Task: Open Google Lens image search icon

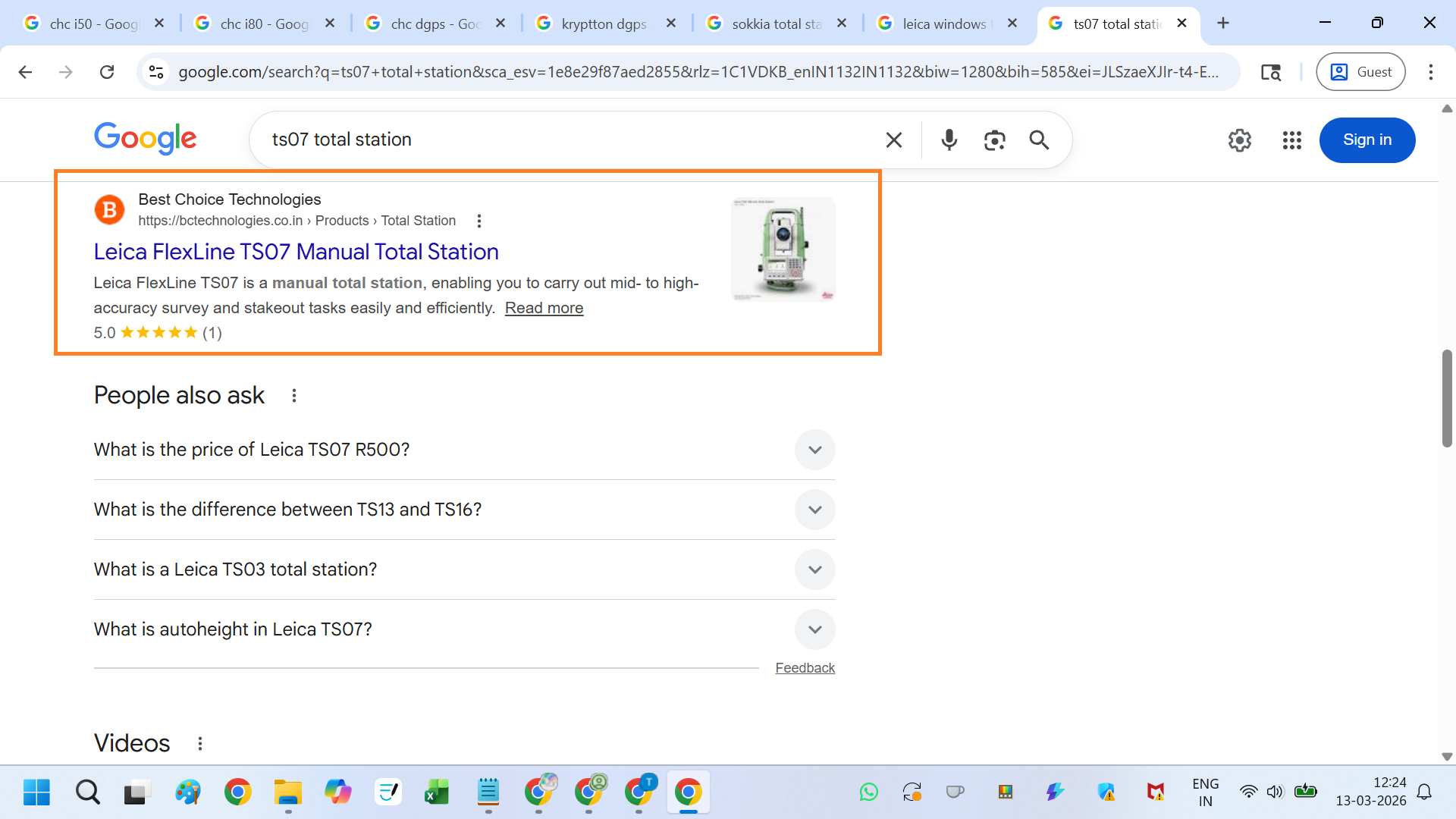Action: point(994,140)
